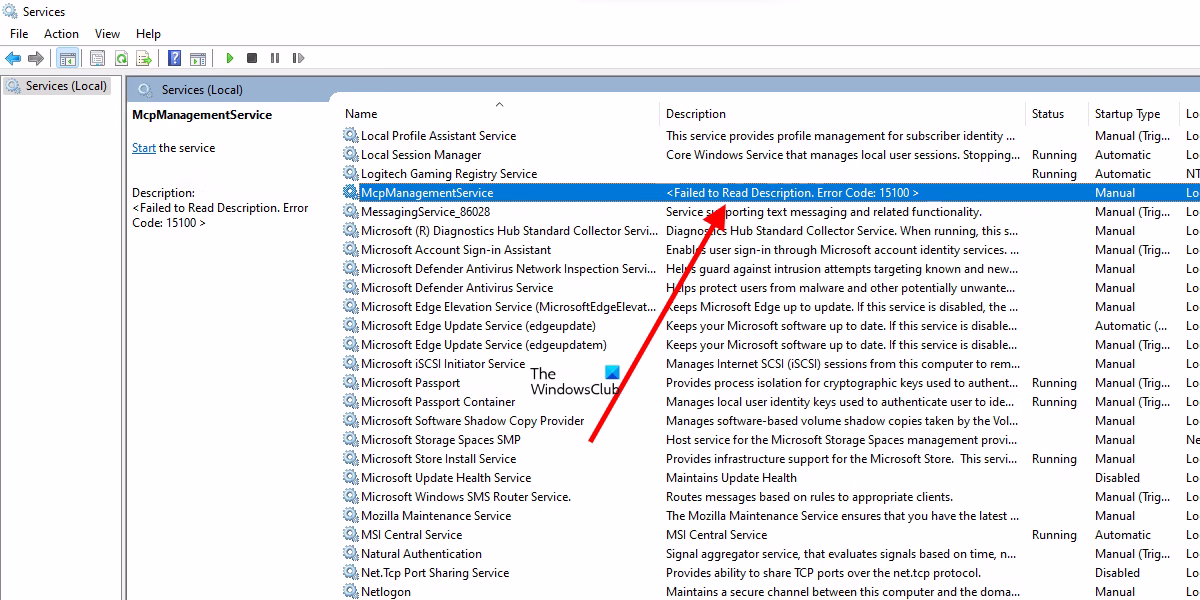Refresh the services list via toolbar icon
This screenshot has width=1200, height=600.
tap(122, 57)
